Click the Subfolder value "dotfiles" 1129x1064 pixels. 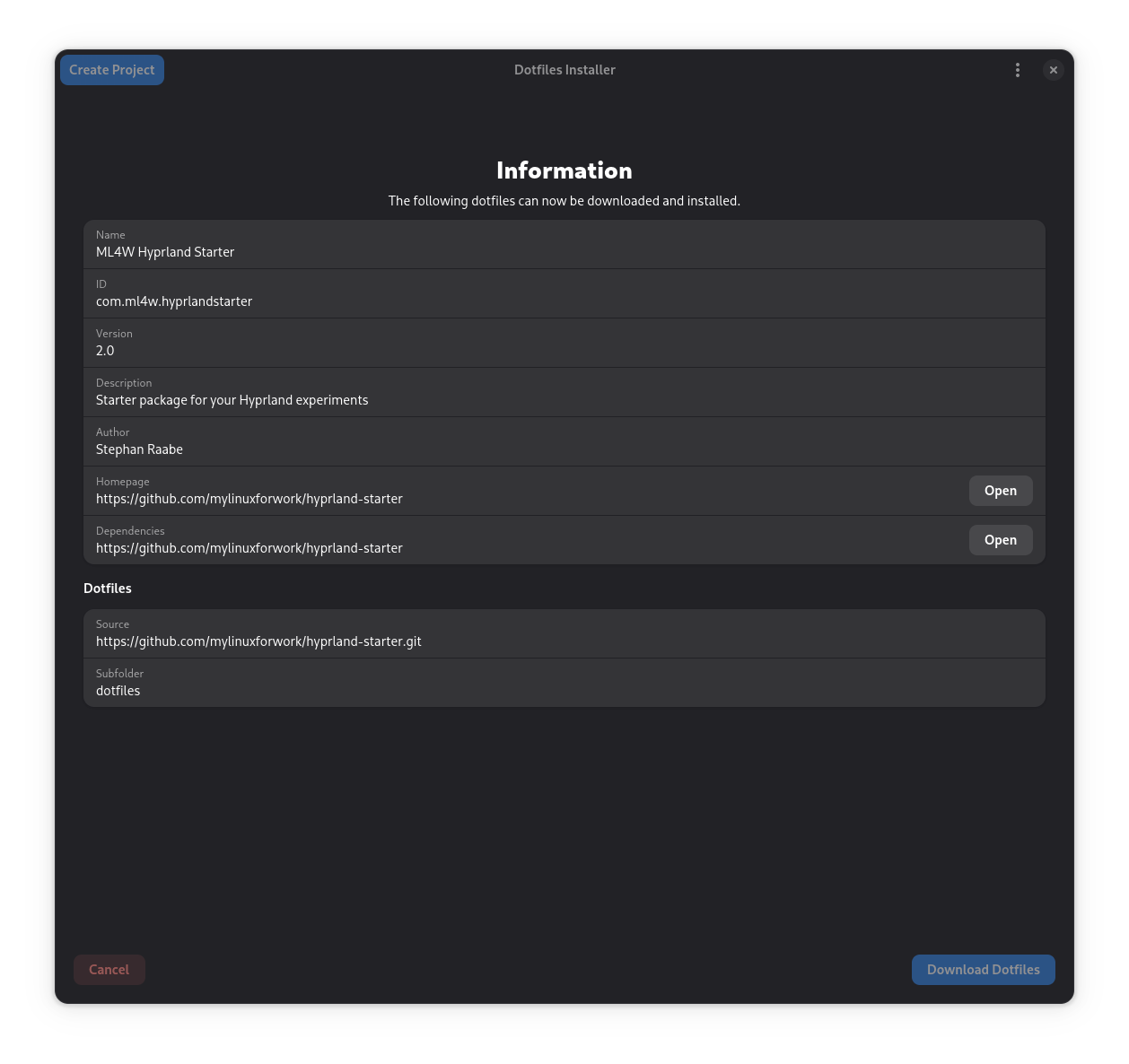pos(118,691)
